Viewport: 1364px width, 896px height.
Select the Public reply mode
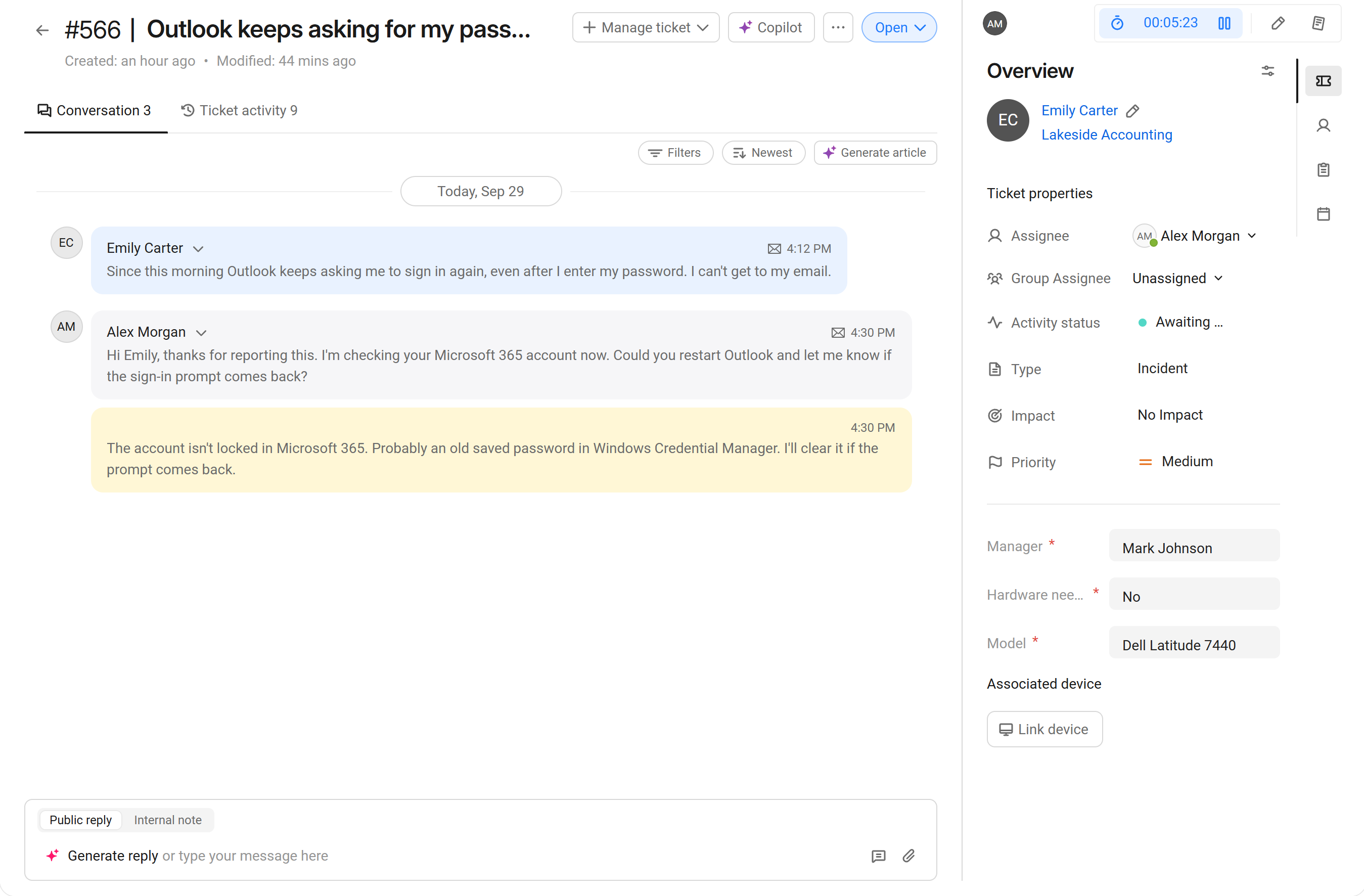click(80, 820)
